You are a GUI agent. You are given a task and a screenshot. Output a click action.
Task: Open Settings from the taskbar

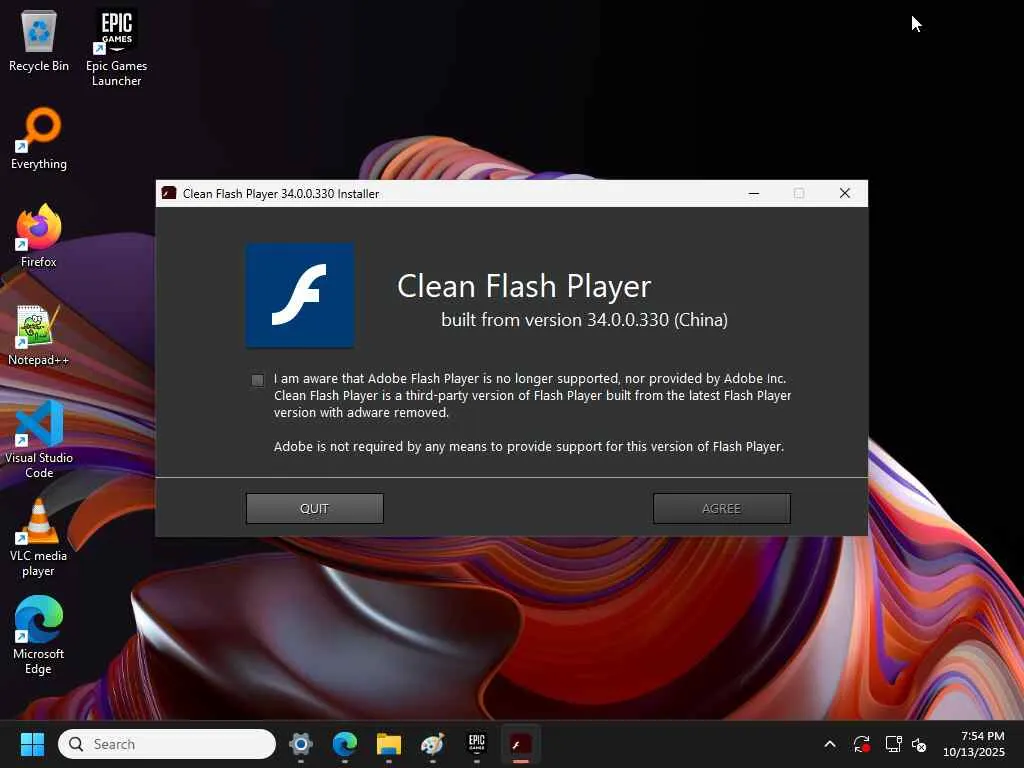click(301, 744)
